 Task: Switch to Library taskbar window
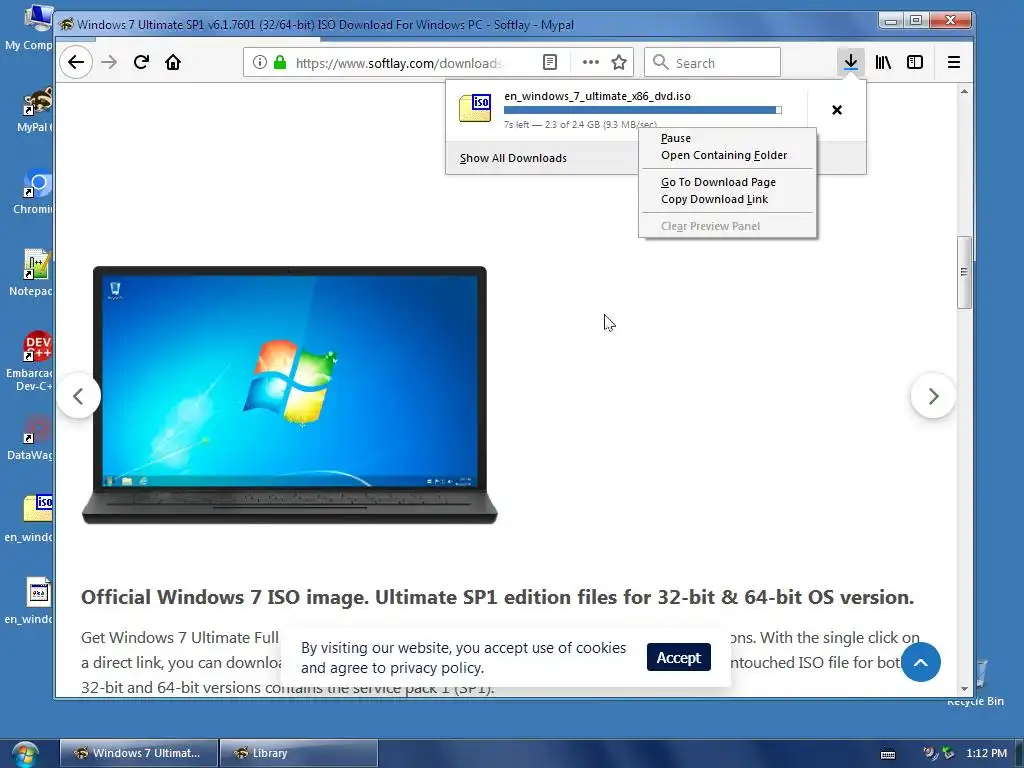point(298,753)
